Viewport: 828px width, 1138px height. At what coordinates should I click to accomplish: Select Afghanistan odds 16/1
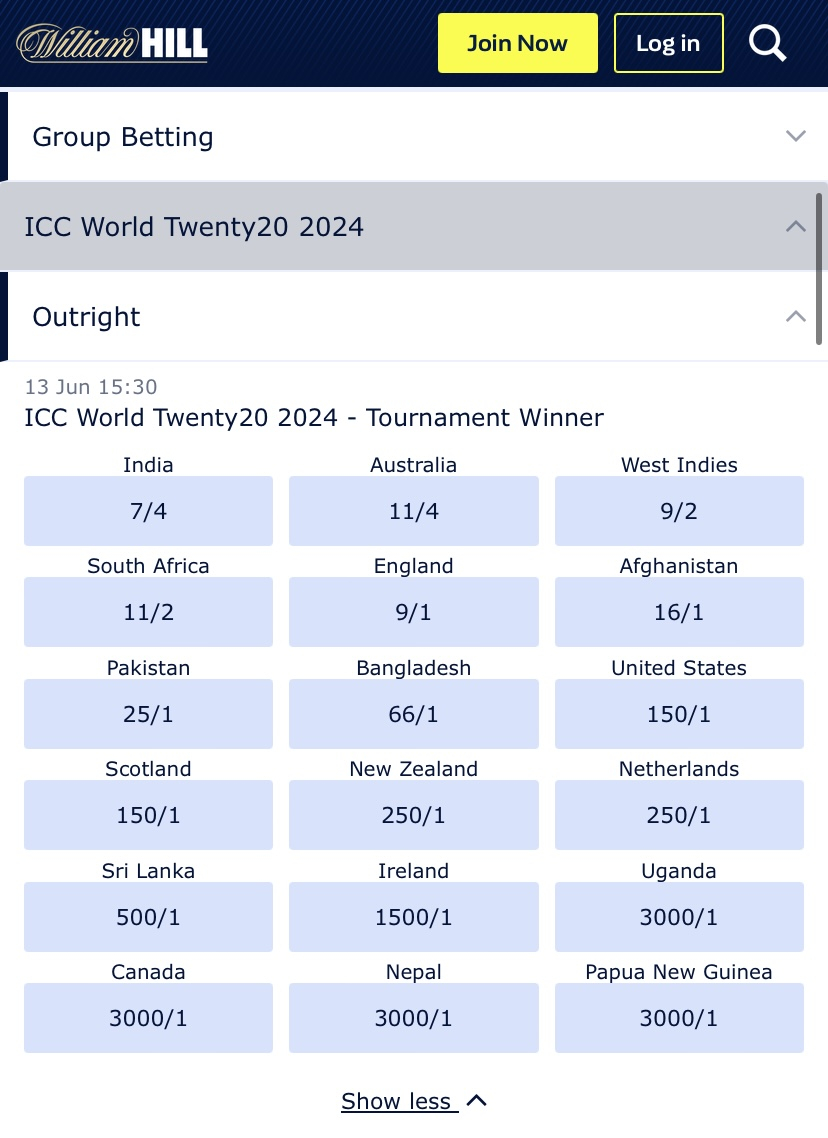coord(679,612)
